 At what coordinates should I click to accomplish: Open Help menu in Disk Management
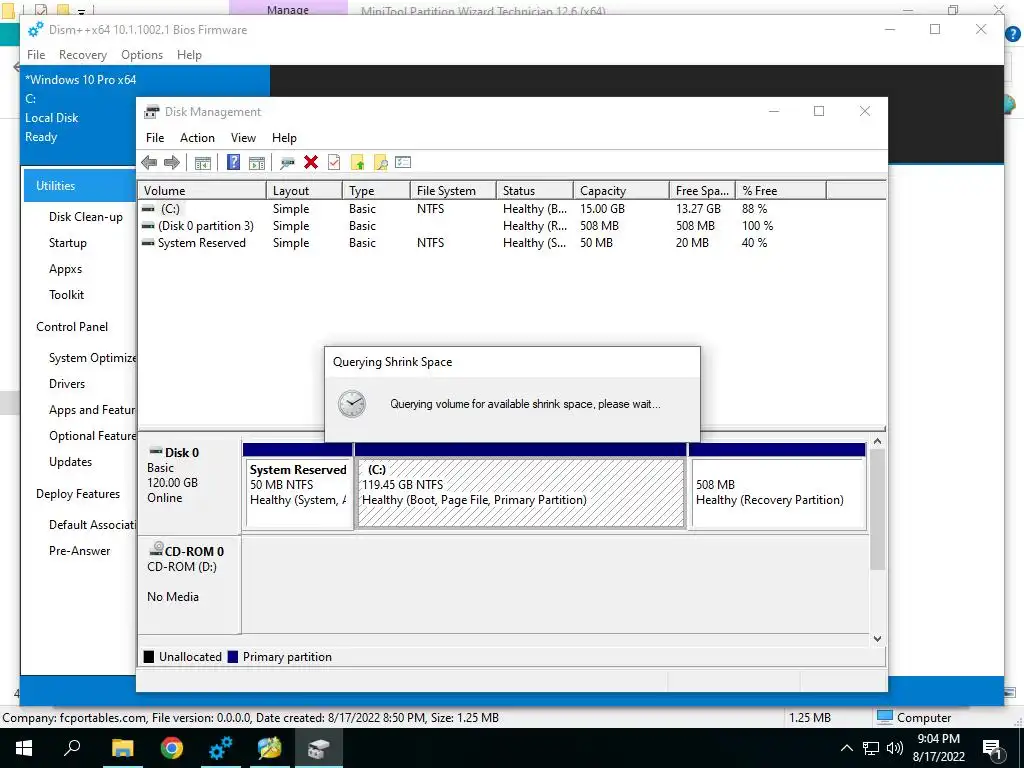click(x=284, y=138)
